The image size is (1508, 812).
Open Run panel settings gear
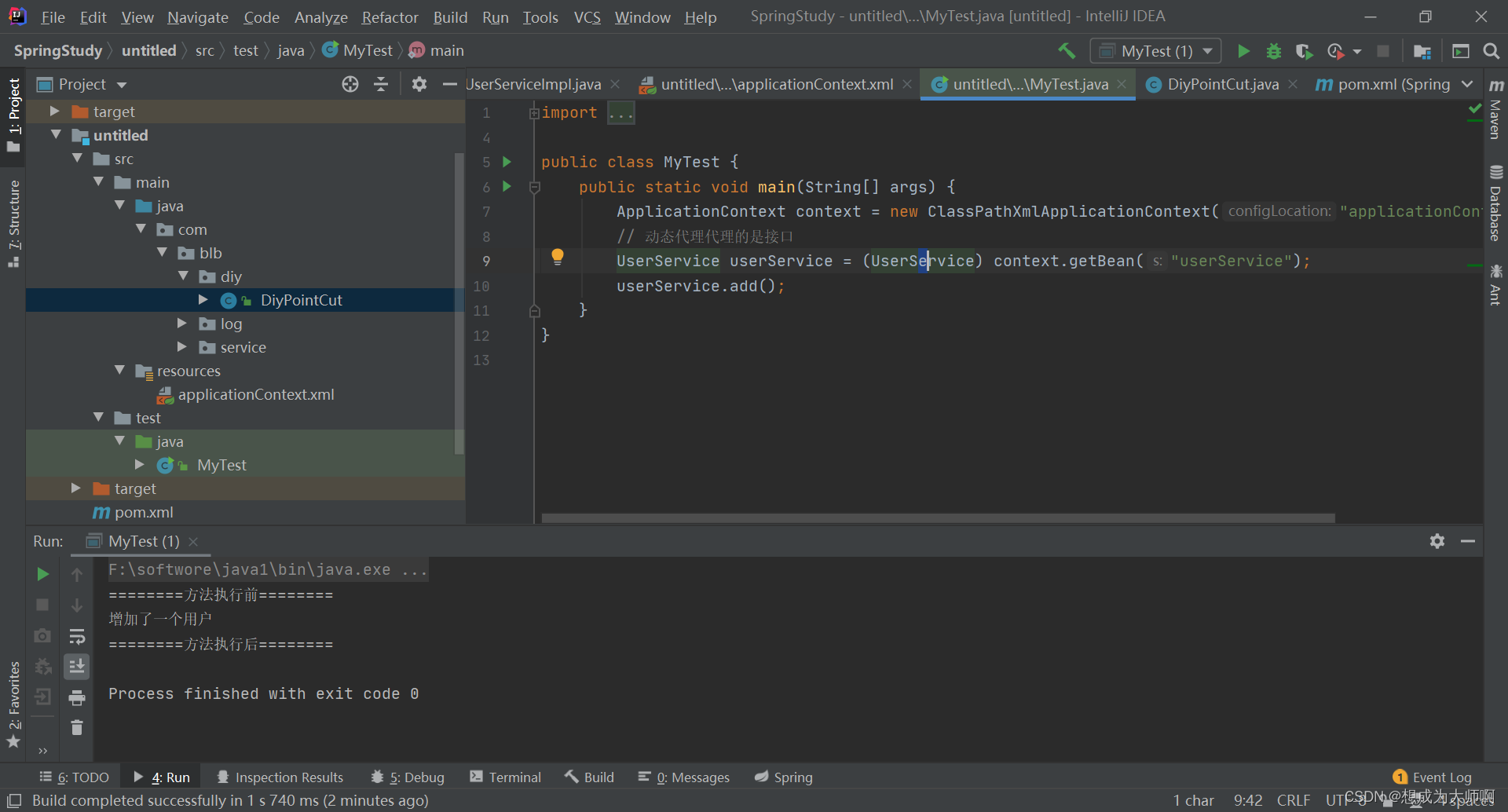[1437, 541]
